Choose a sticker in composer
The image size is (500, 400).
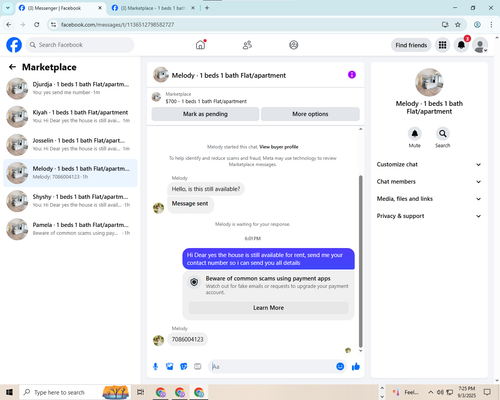click(184, 367)
